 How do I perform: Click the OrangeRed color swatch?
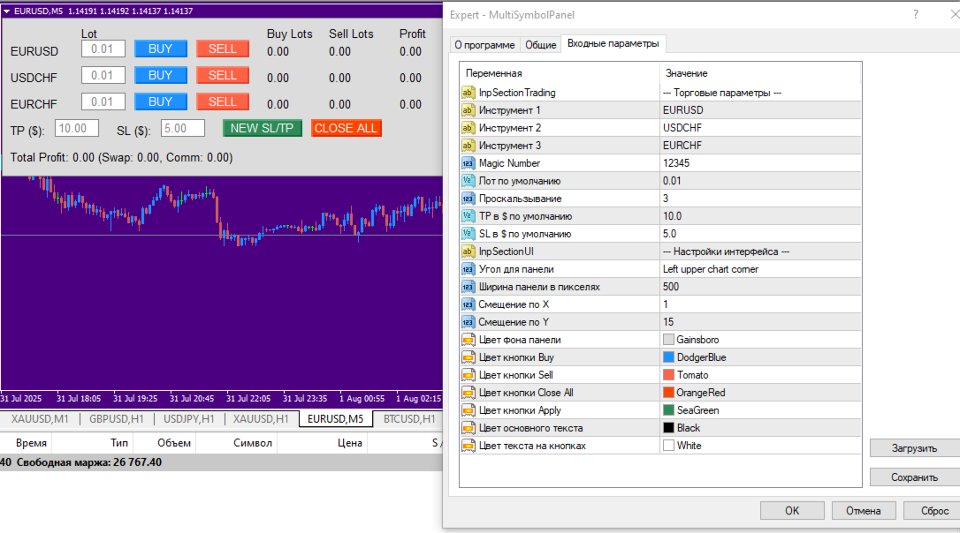pyautogui.click(x=669, y=393)
